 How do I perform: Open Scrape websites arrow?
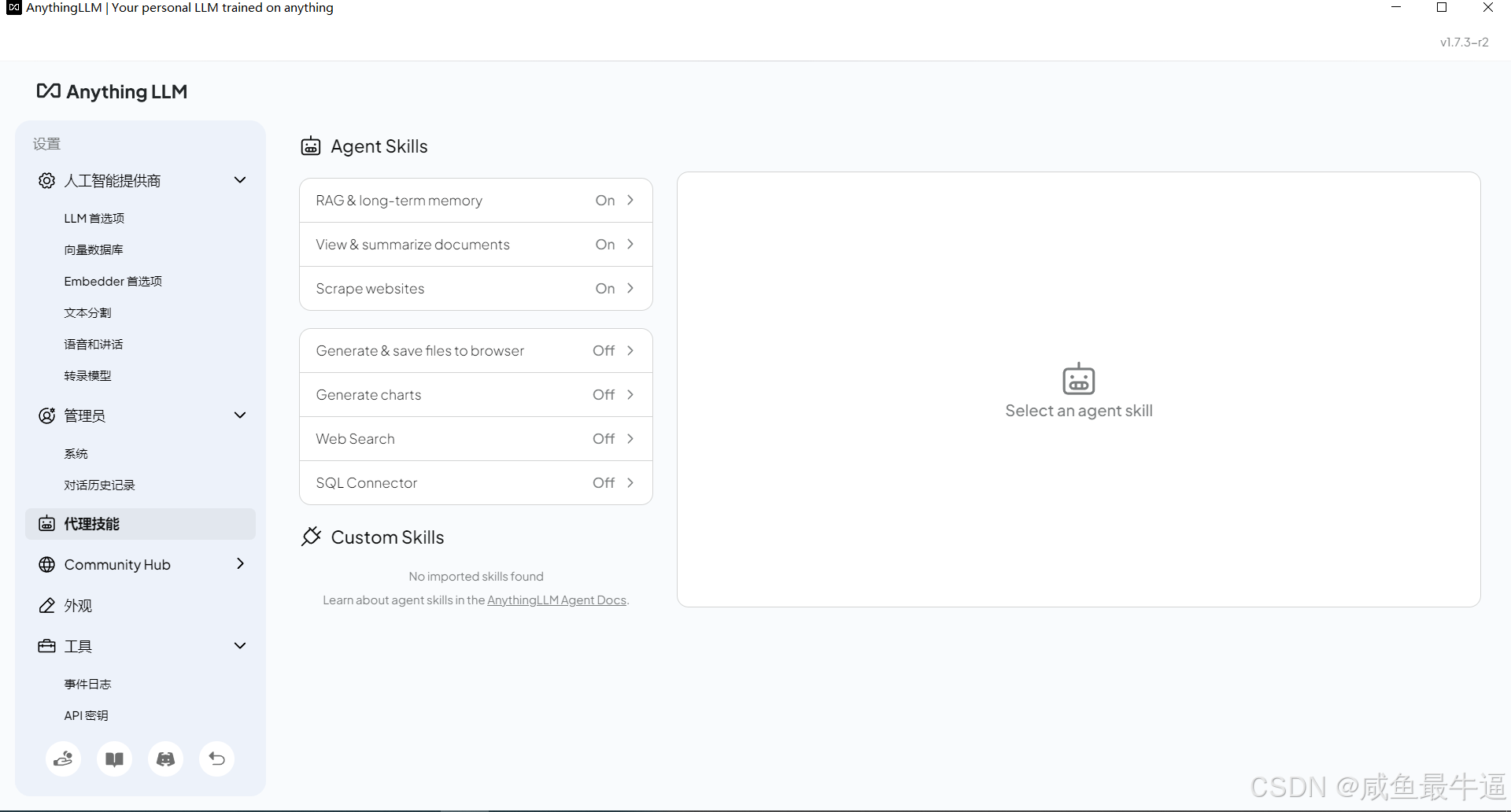pos(630,288)
